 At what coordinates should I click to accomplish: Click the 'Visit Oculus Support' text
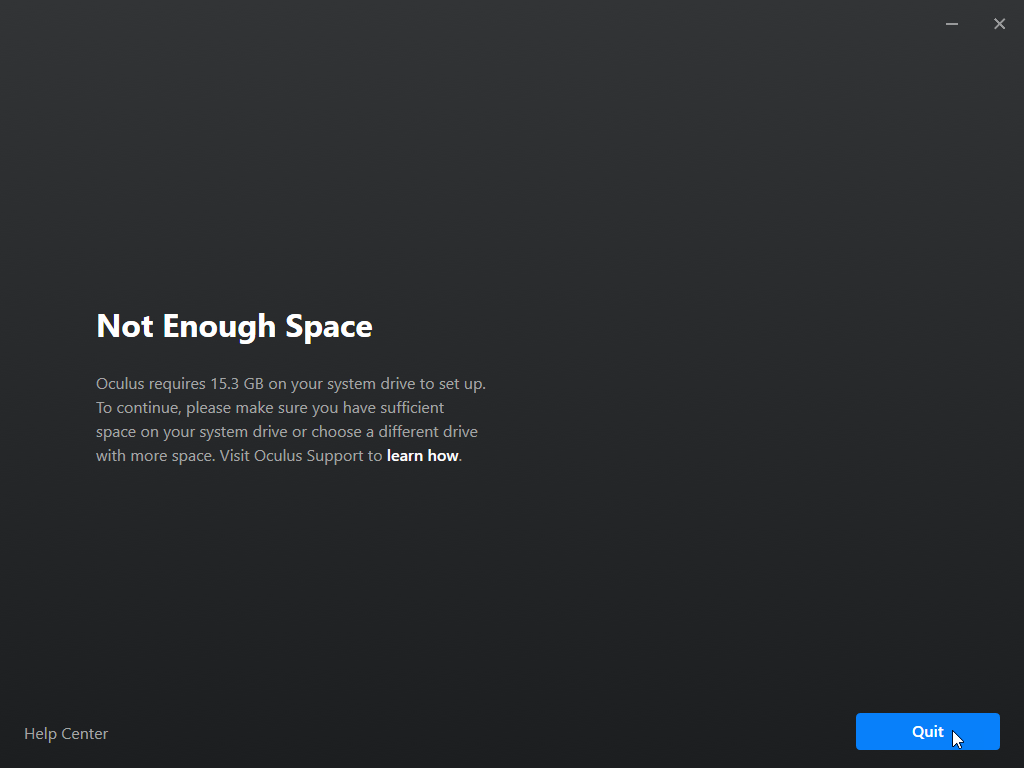290,456
